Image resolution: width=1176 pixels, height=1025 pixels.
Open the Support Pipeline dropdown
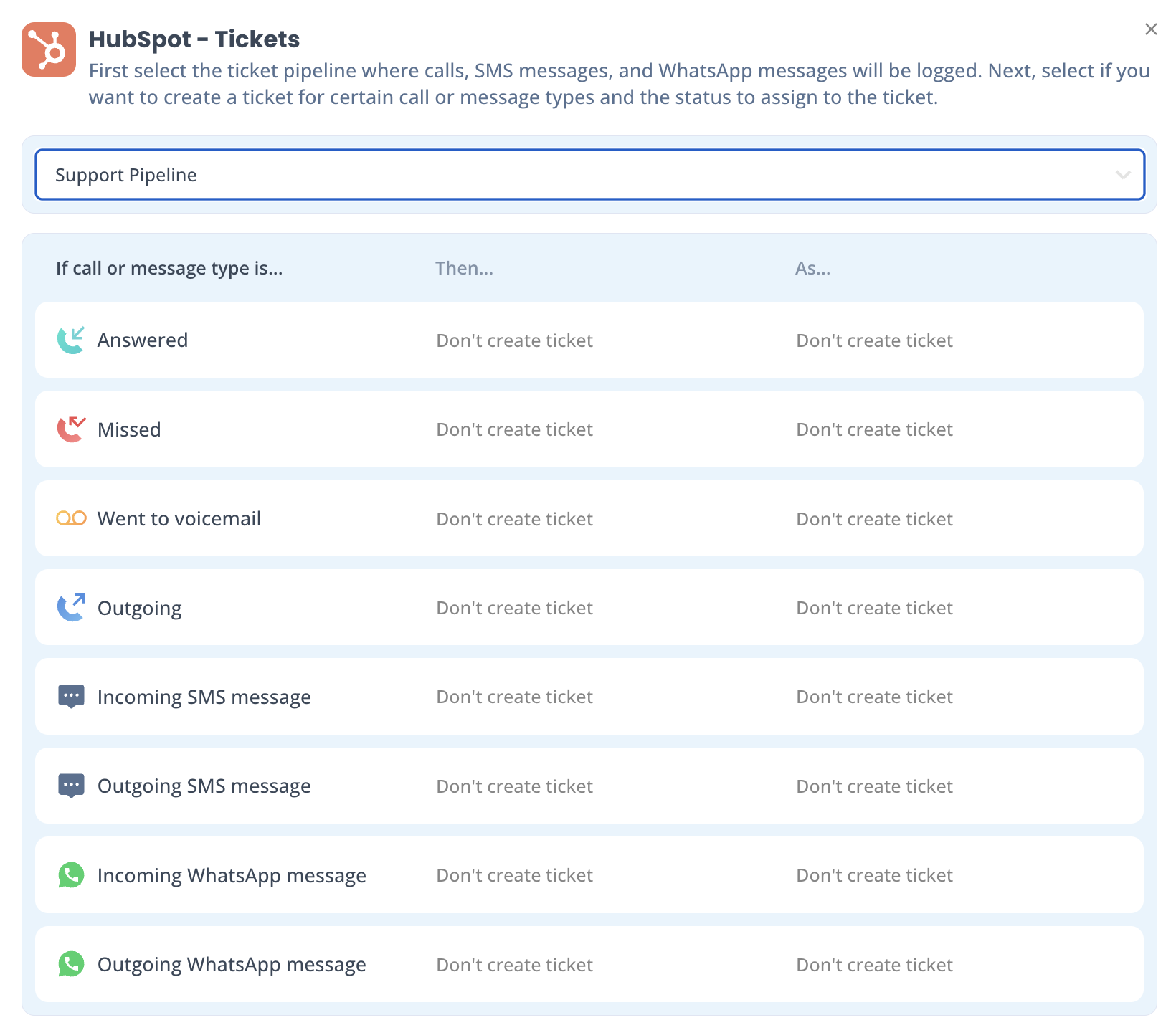589,175
